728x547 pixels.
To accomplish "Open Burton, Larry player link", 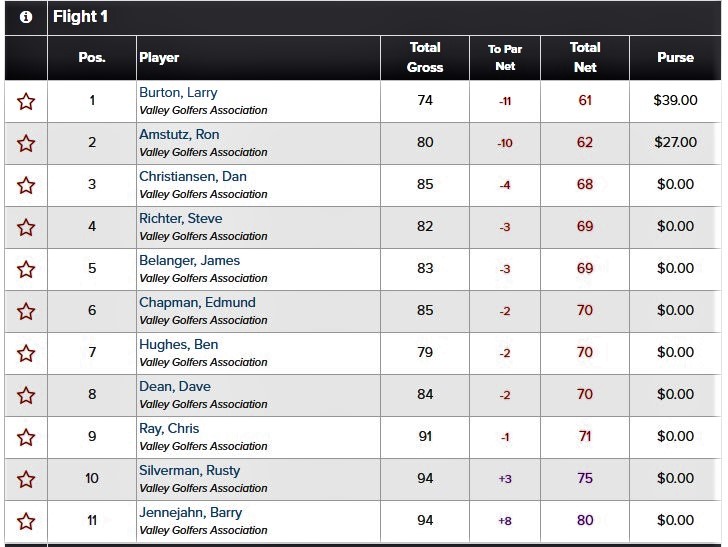I will pyautogui.click(x=178, y=92).
